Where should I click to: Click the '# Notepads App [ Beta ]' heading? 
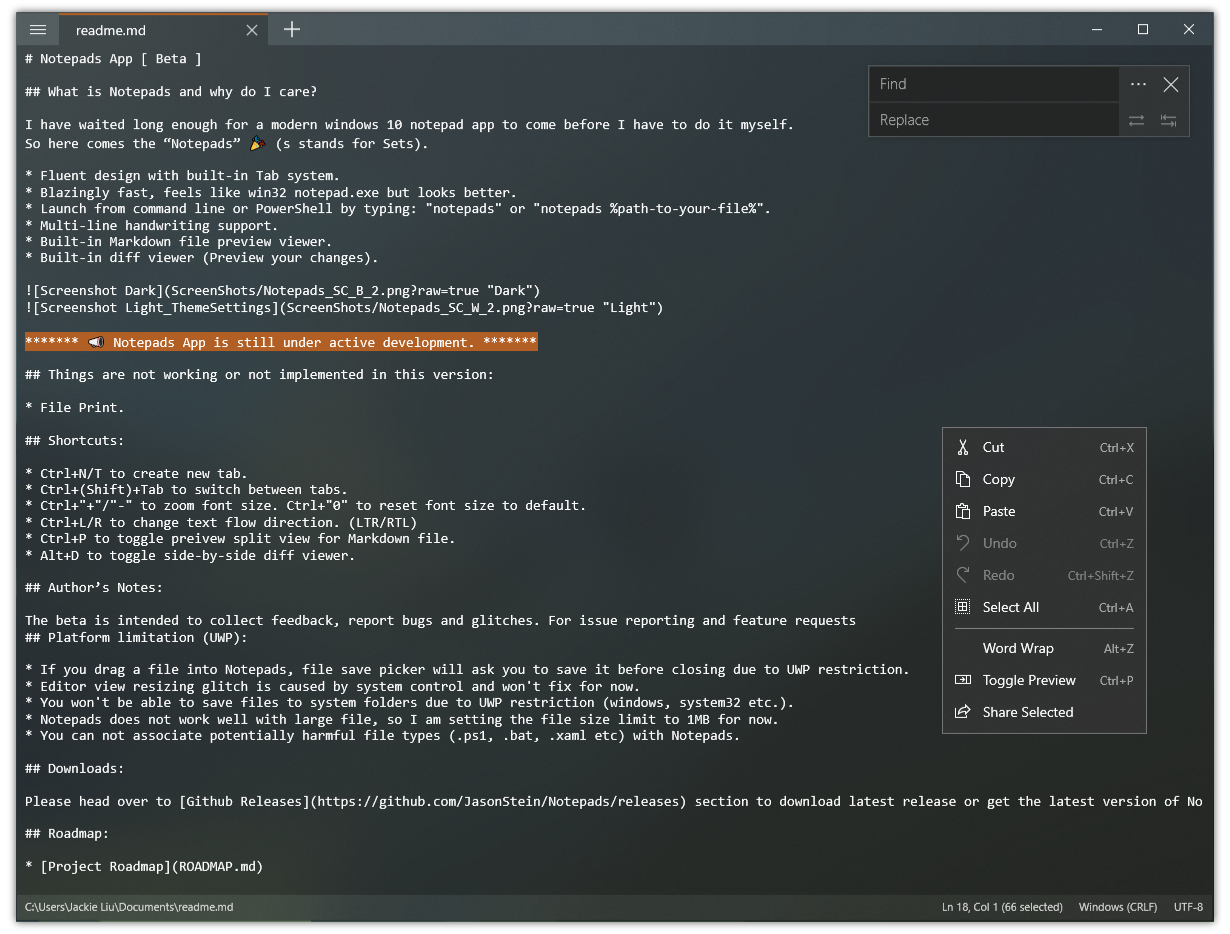[x=114, y=59]
